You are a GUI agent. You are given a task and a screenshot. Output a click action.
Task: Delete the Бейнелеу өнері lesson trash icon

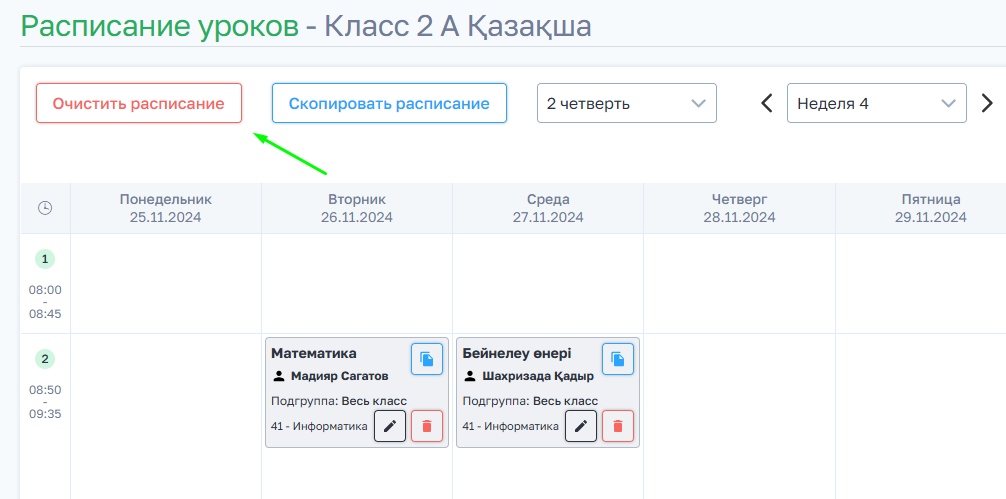618,426
